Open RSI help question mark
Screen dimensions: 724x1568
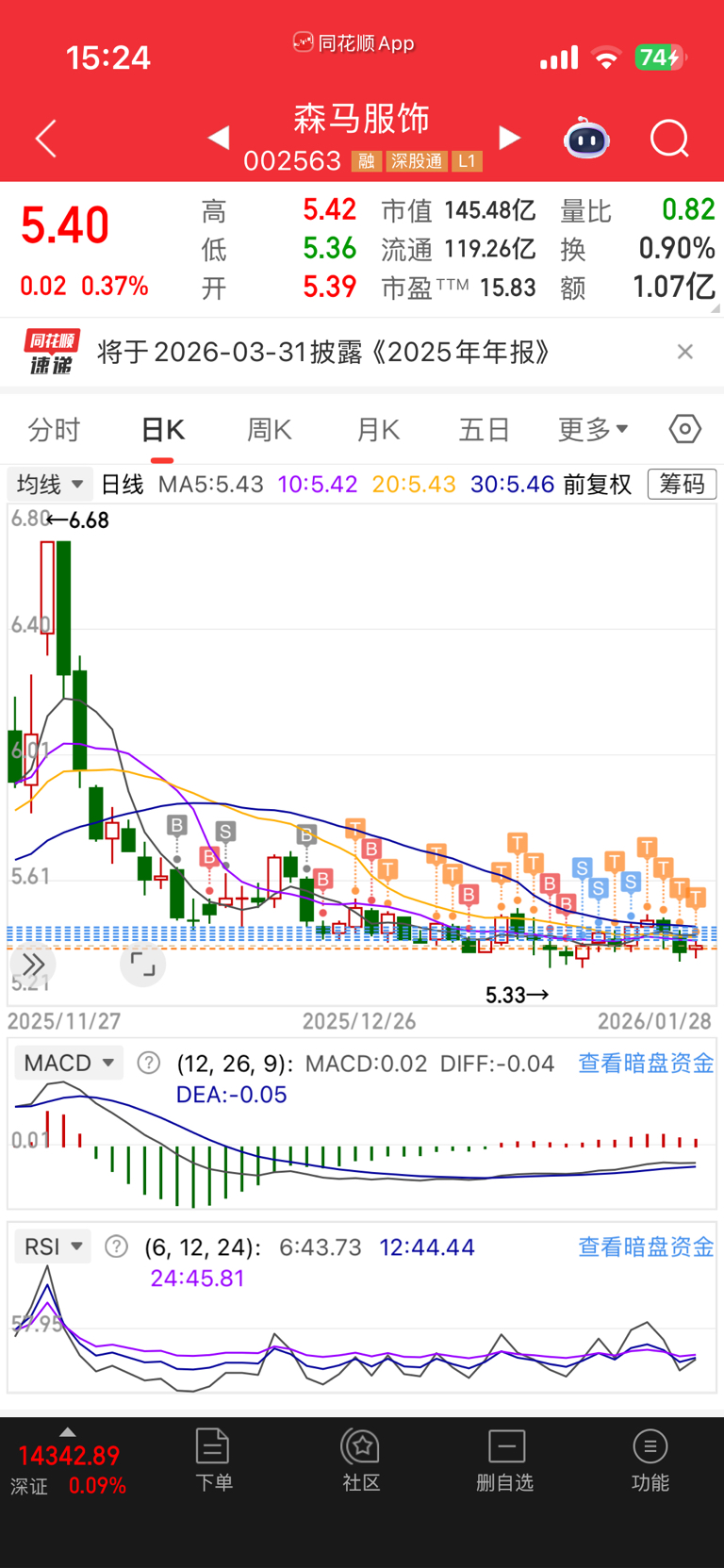tap(116, 1246)
